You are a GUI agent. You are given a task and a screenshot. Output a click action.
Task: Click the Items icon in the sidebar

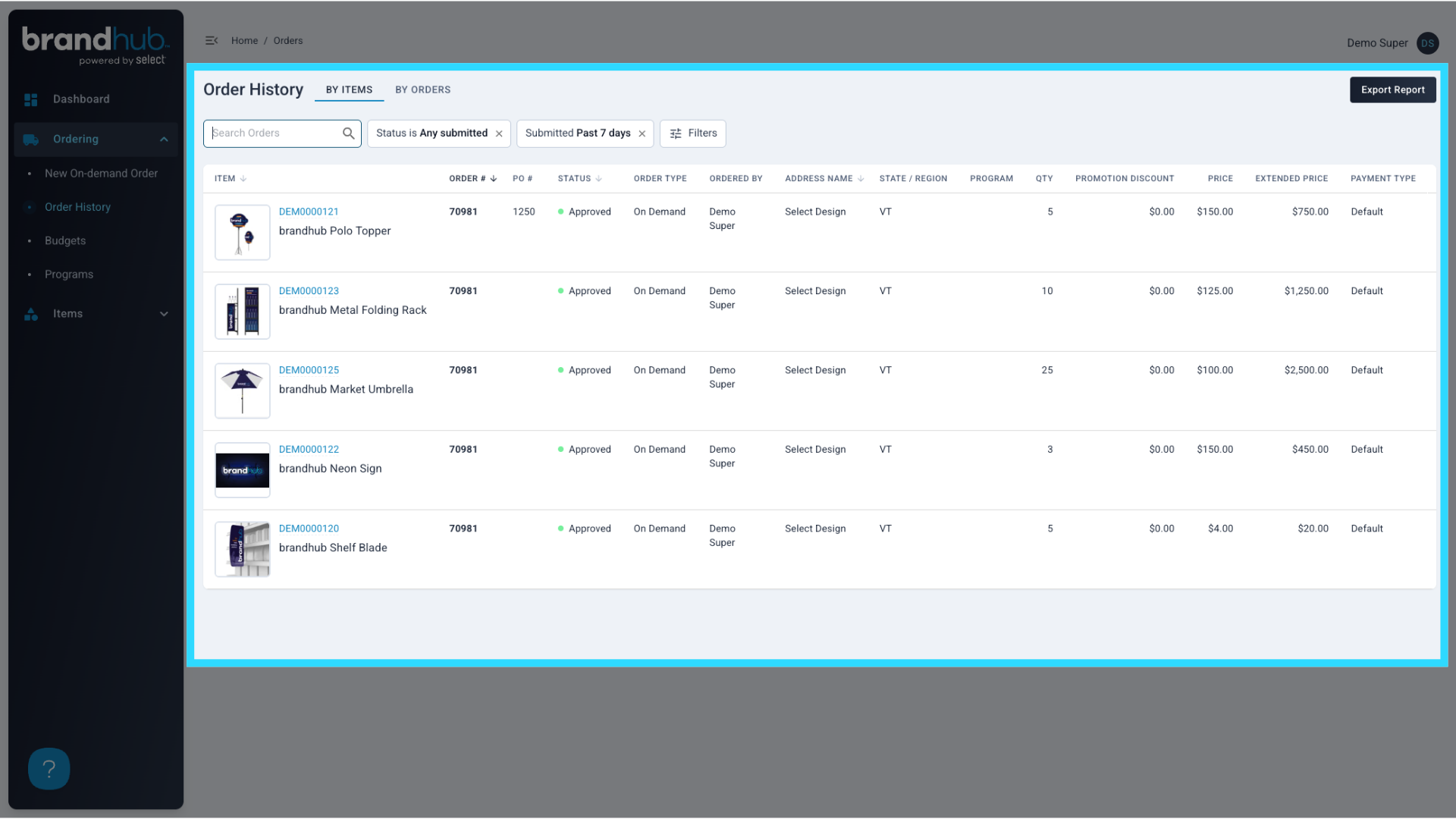30,313
